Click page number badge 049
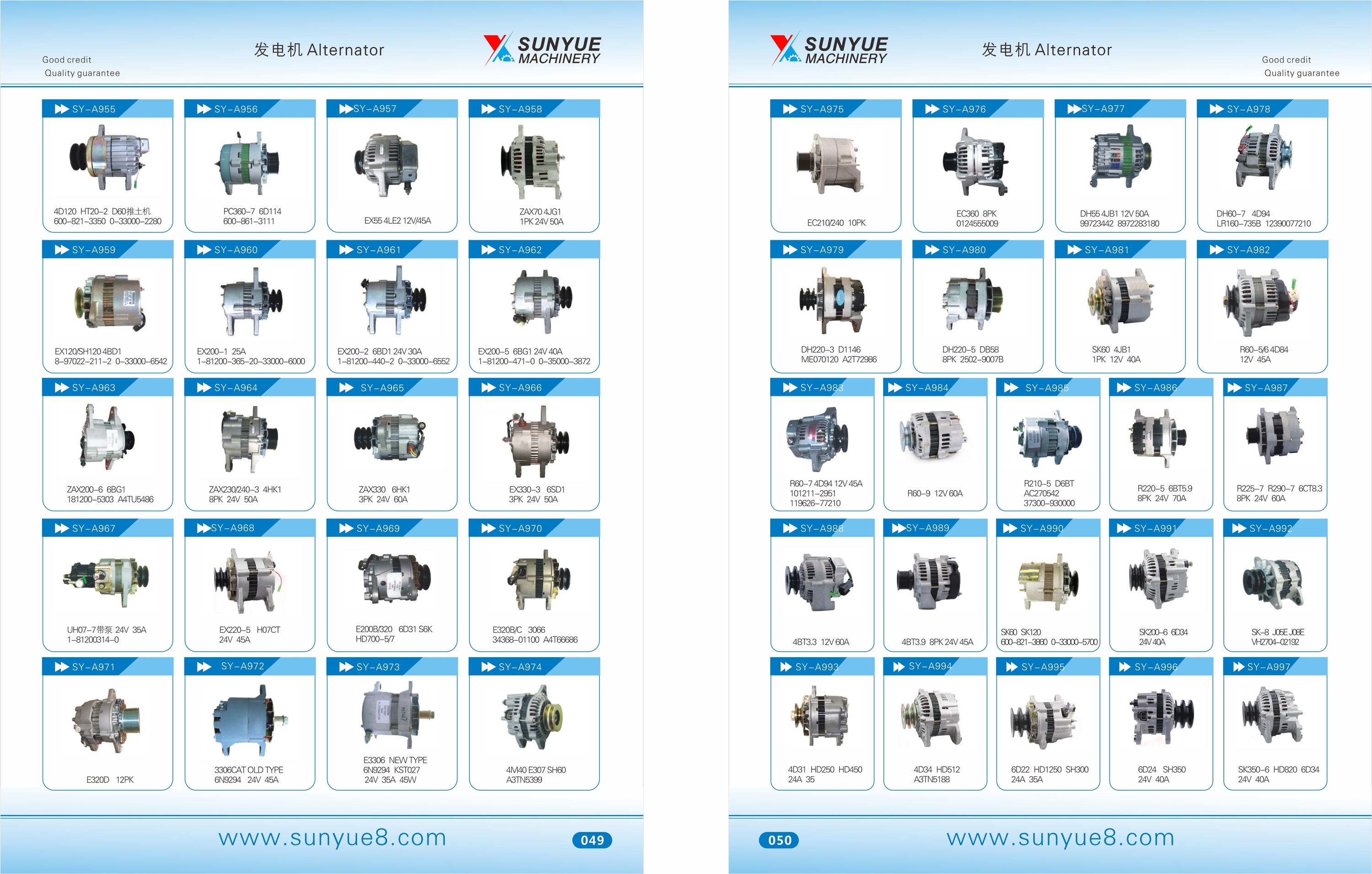1372x874 pixels. click(x=592, y=840)
